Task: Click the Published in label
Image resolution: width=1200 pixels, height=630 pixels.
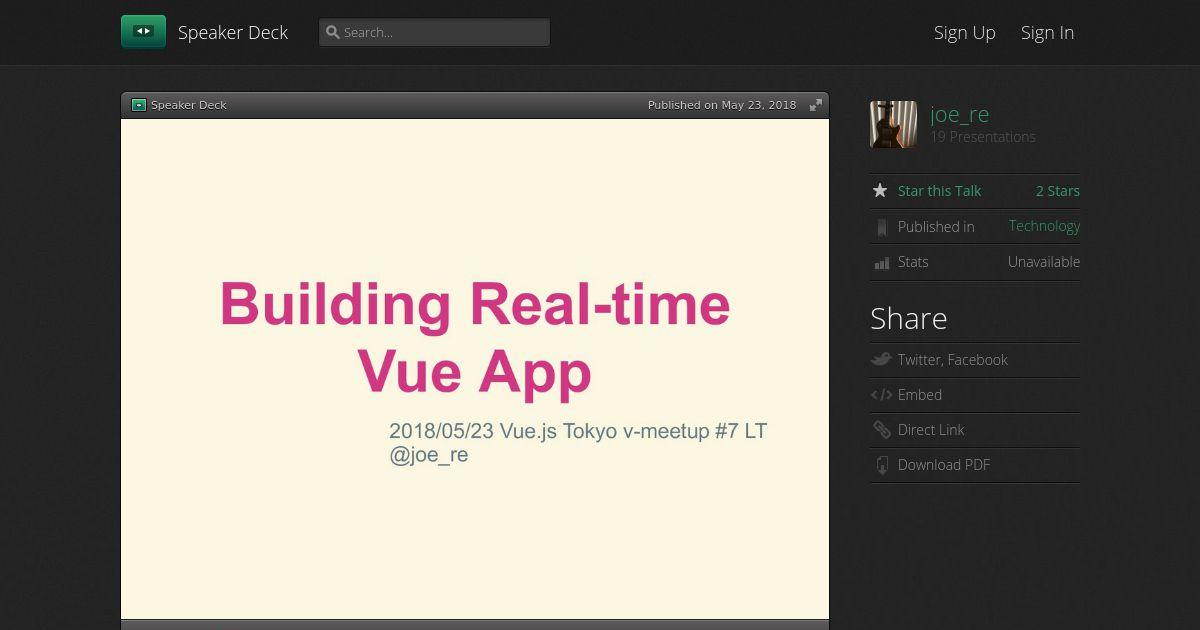Action: tap(936, 227)
